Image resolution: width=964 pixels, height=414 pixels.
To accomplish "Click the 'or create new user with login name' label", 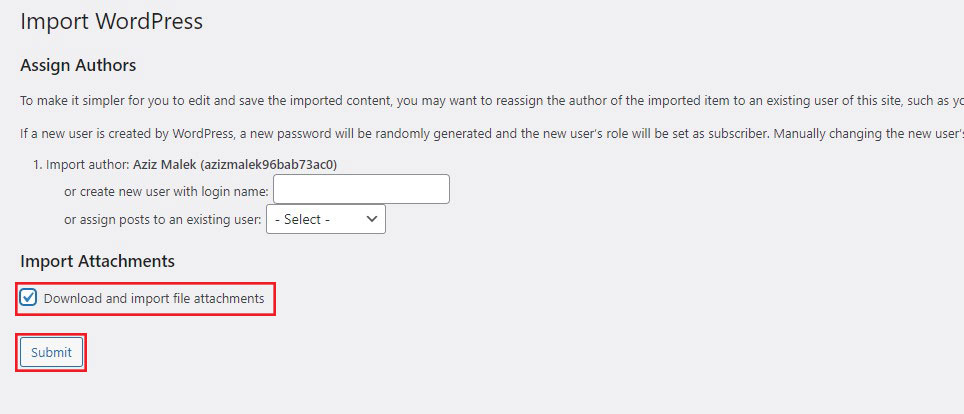I will pos(166,191).
